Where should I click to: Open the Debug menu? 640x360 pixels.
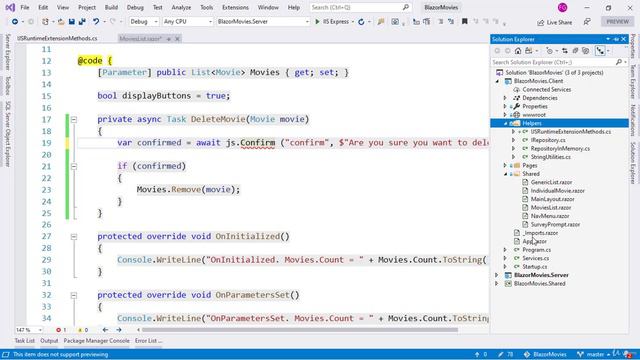click(x=135, y=7)
